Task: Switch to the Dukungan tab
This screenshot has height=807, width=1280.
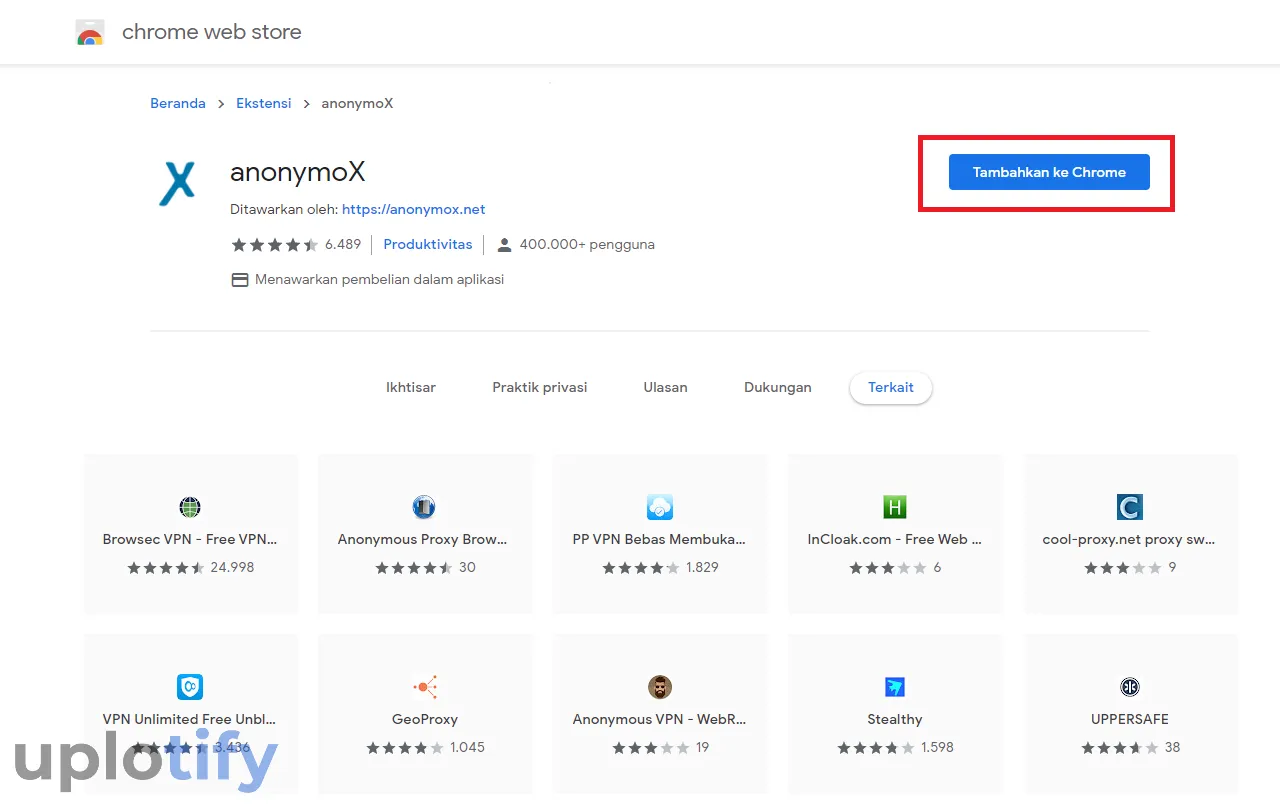Action: click(x=778, y=387)
